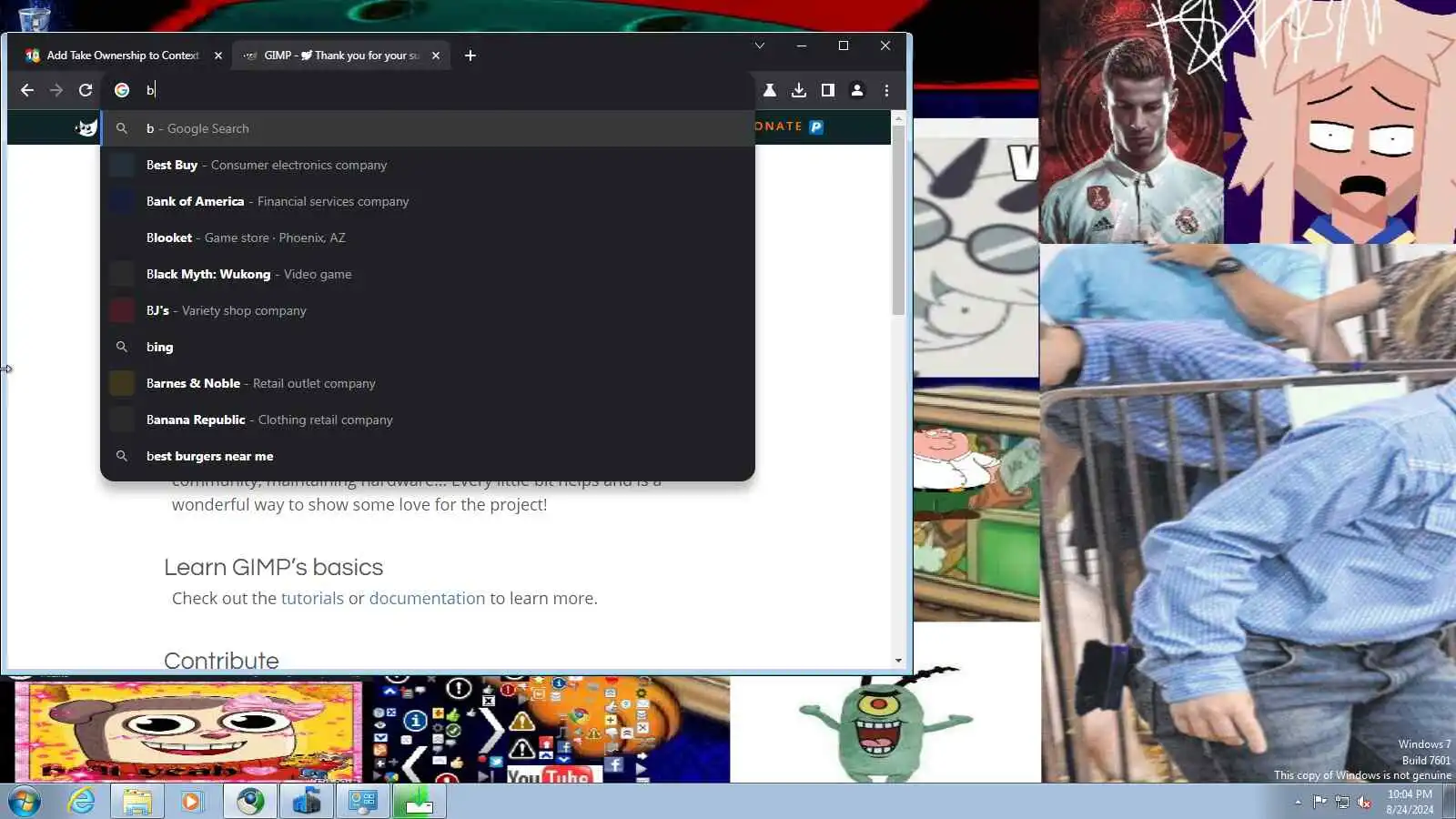Click the page scrollbar up arrow
1456x819 pixels.
(898, 118)
